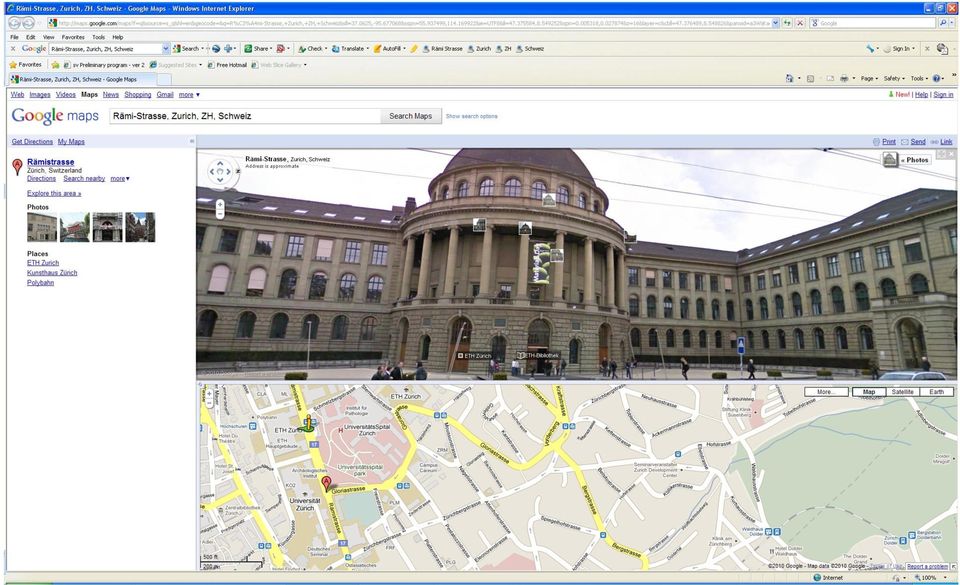Click the Google Toolbar Search button
This screenshot has width=960, height=585.
(186, 48)
